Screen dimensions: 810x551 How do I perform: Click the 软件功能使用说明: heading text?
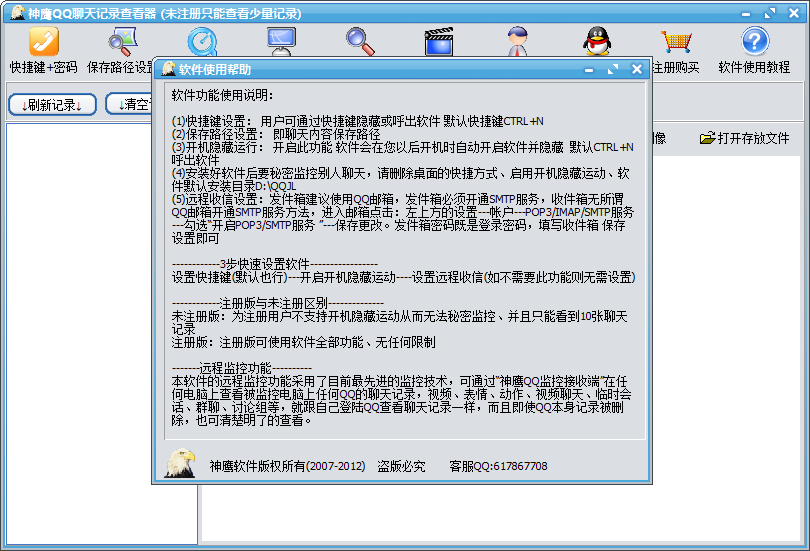coord(223,95)
